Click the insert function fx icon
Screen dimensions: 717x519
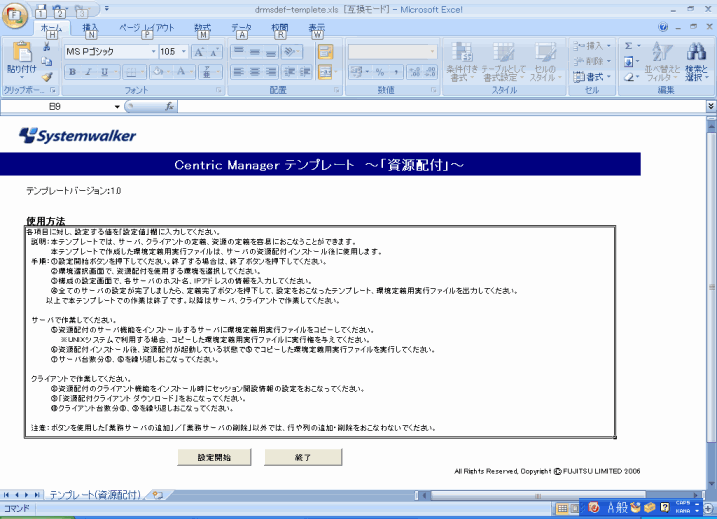pyautogui.click(x=169, y=107)
